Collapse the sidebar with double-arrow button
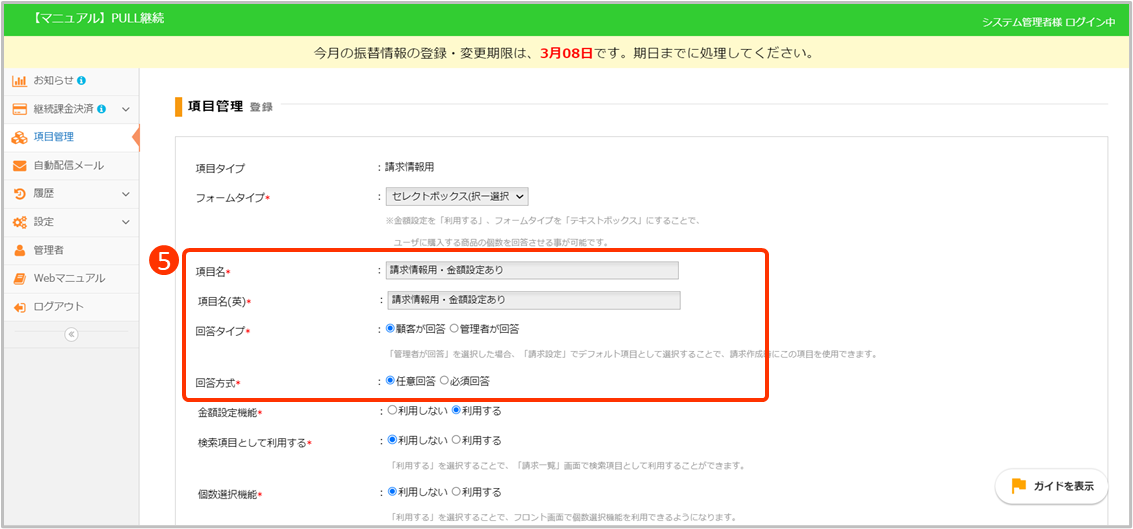The height and width of the screenshot is (529, 1133). click(71, 334)
